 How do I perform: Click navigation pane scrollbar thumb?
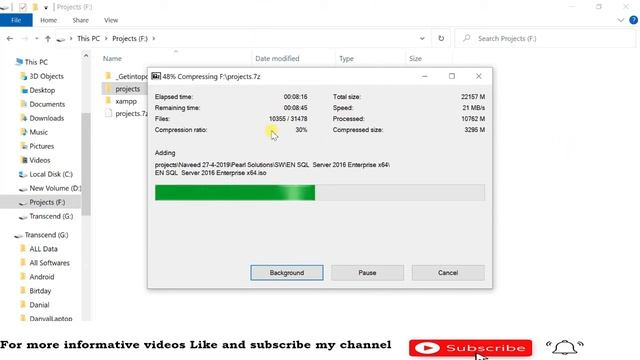(x=86, y=164)
